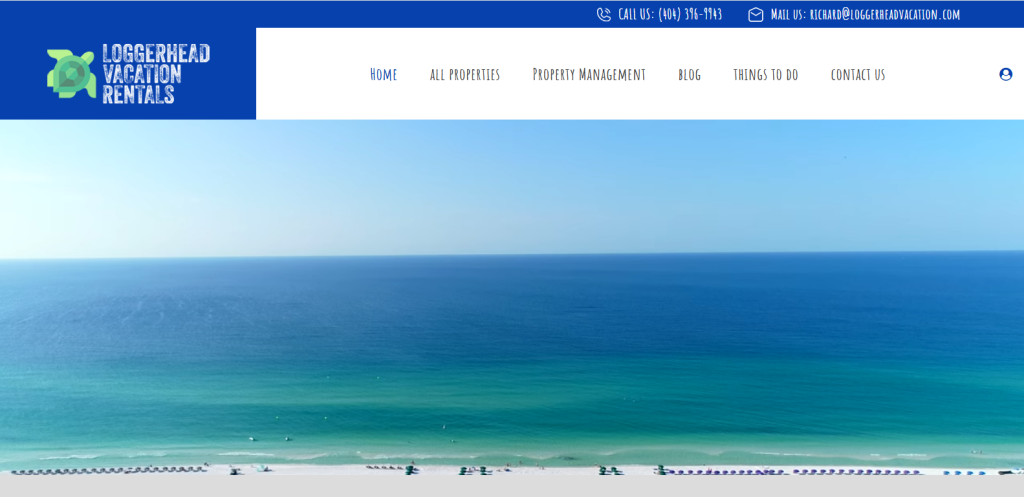Click the green umbrellas on the beach
The image size is (1024, 497).
(x=470, y=470)
